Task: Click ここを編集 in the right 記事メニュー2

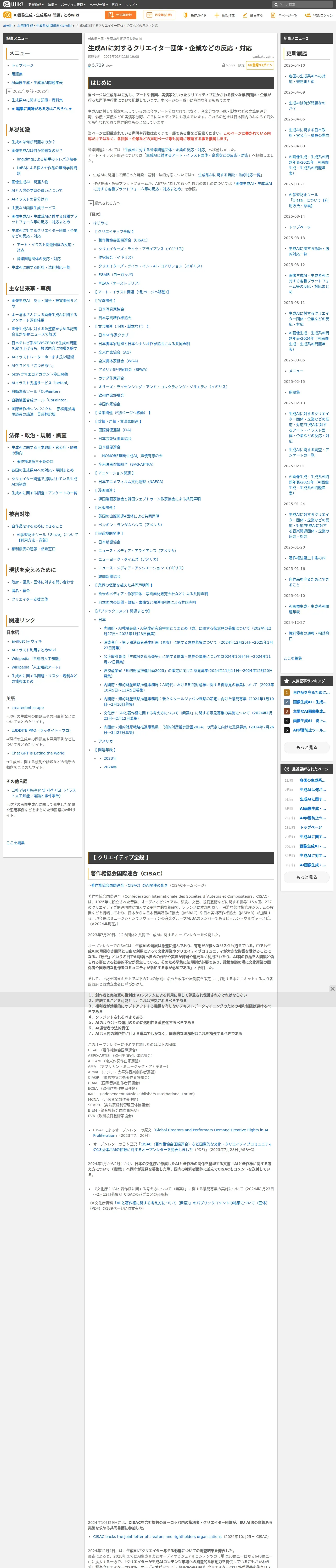Action: click(x=293, y=658)
